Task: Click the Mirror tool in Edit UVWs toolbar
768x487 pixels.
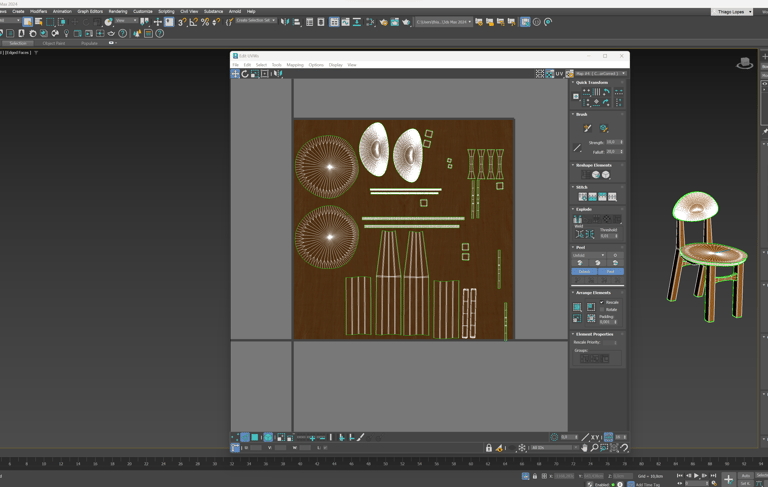Action: pyautogui.click(x=277, y=74)
